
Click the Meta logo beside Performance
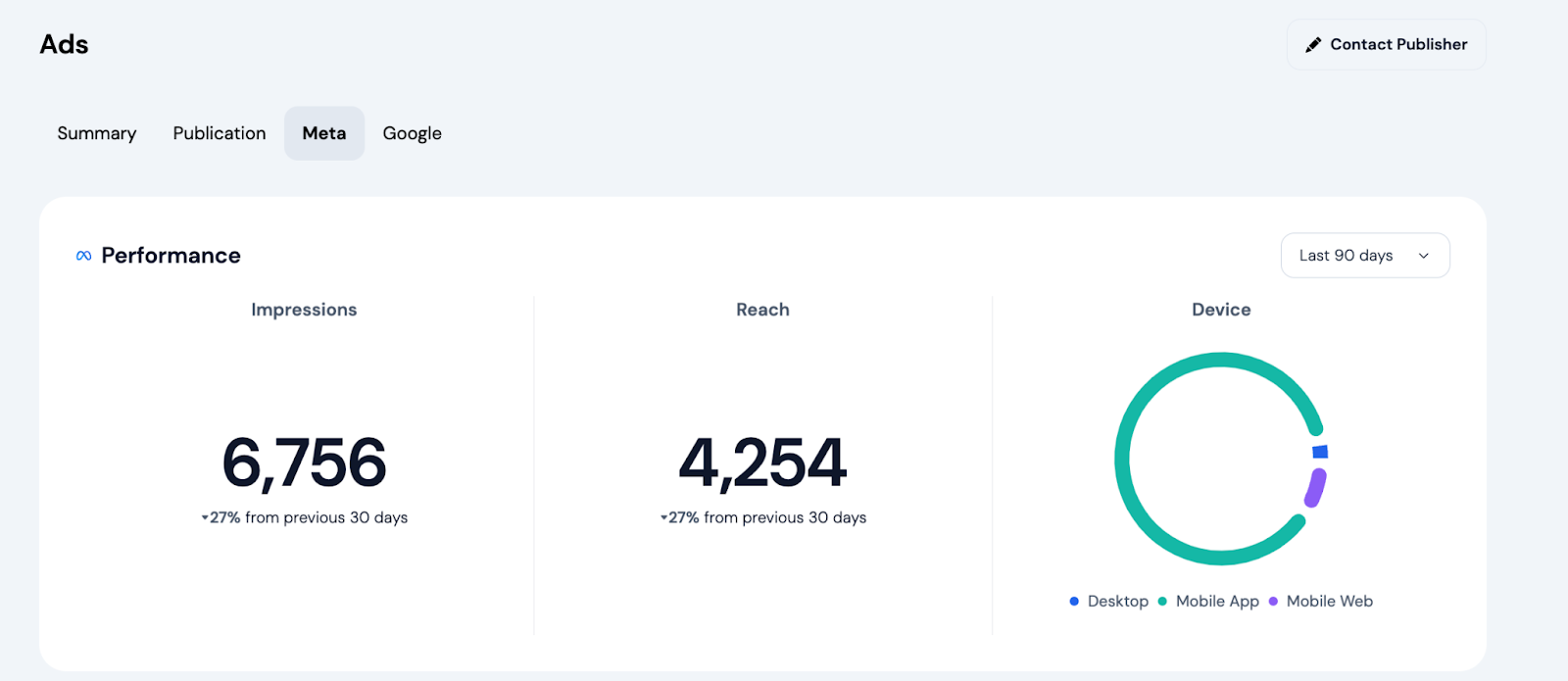coord(84,256)
